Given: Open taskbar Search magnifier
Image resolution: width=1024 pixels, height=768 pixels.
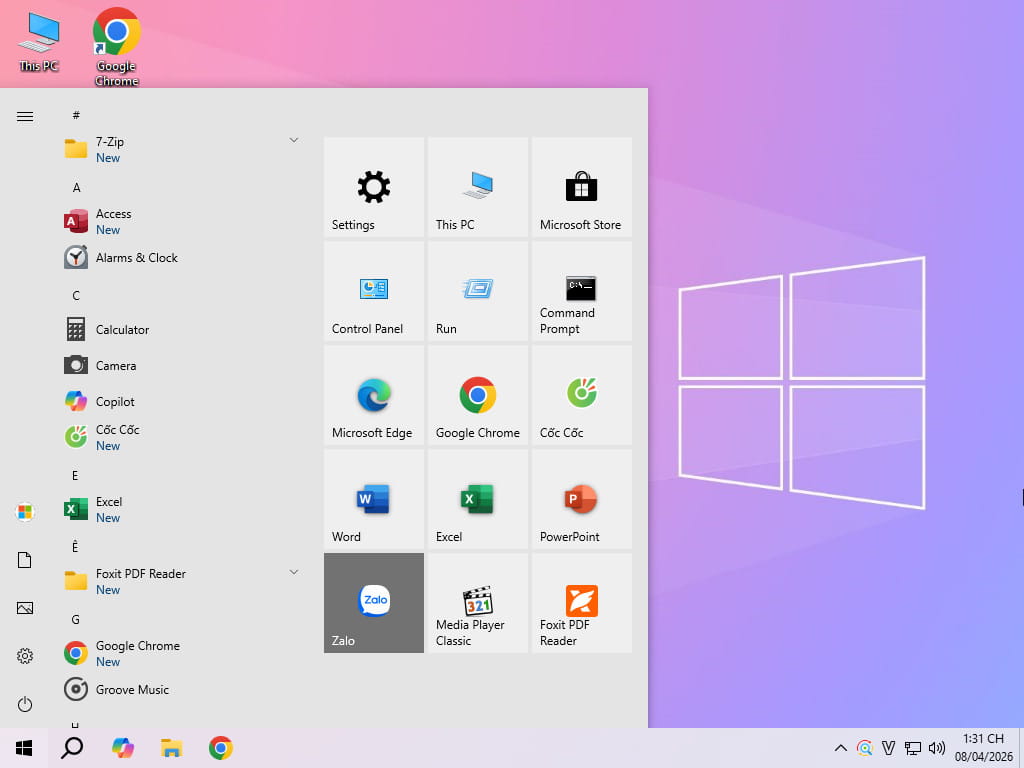Looking at the screenshot, I should pos(72,748).
